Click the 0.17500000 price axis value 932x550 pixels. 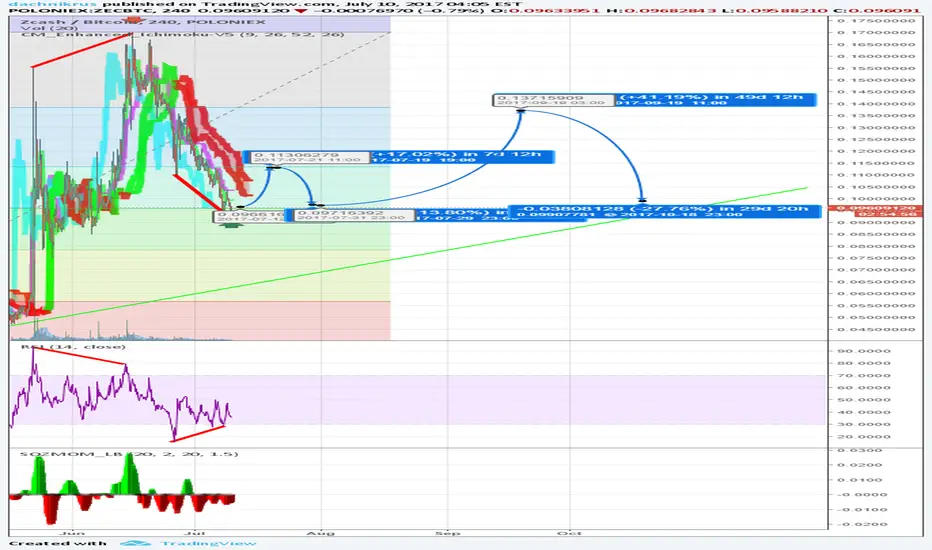(876, 21)
